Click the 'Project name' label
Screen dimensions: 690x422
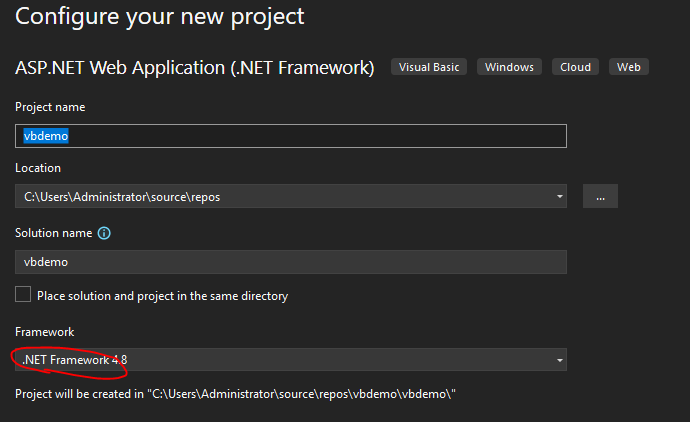[x=50, y=107]
